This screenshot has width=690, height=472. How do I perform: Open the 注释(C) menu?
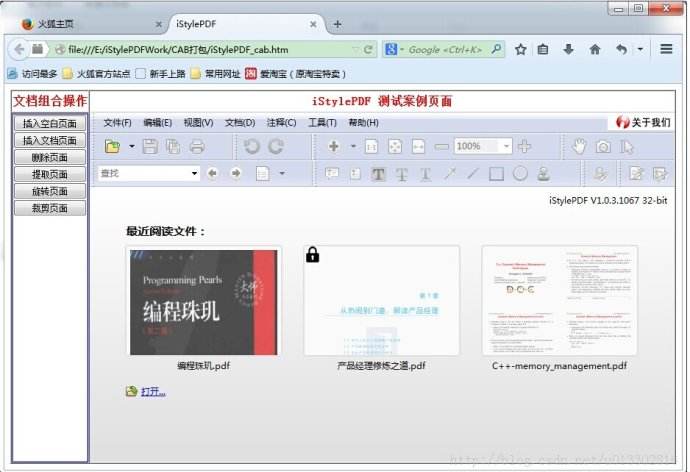tap(281, 123)
